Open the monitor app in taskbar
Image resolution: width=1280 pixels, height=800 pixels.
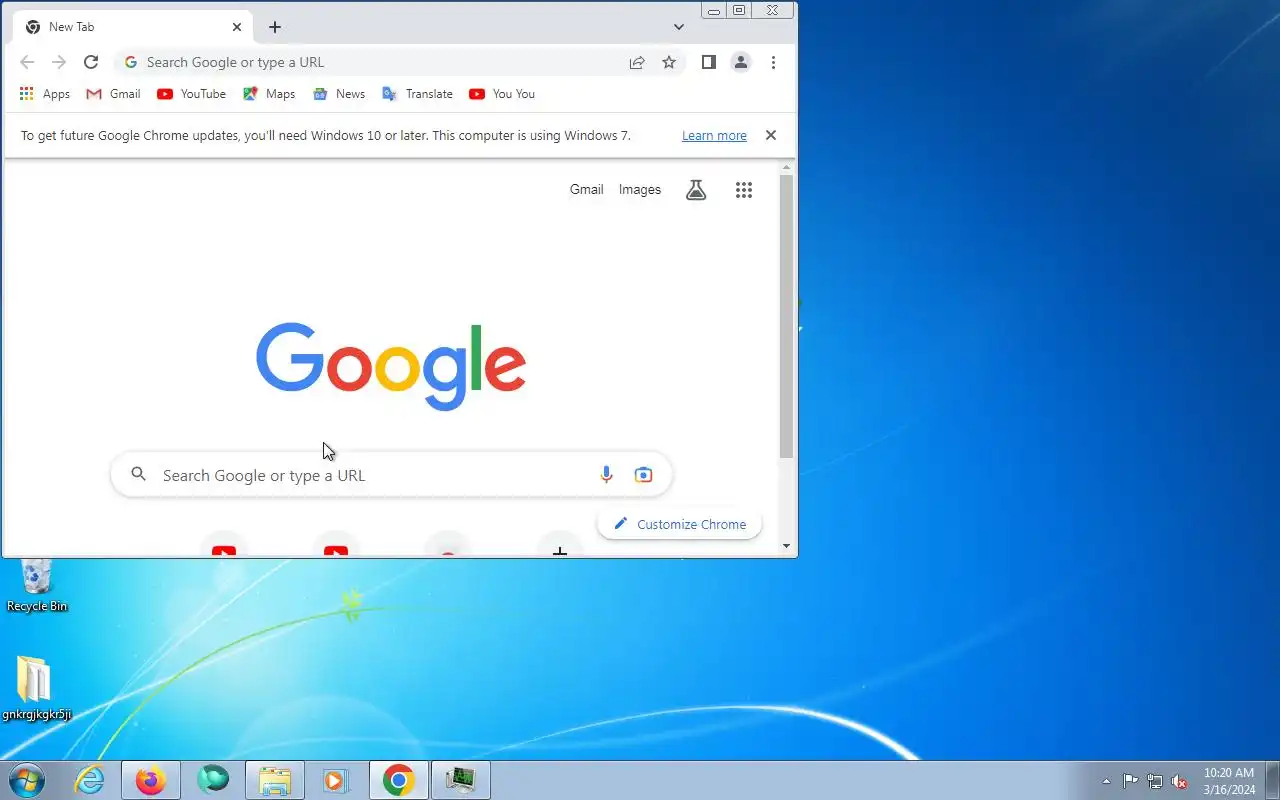461,780
